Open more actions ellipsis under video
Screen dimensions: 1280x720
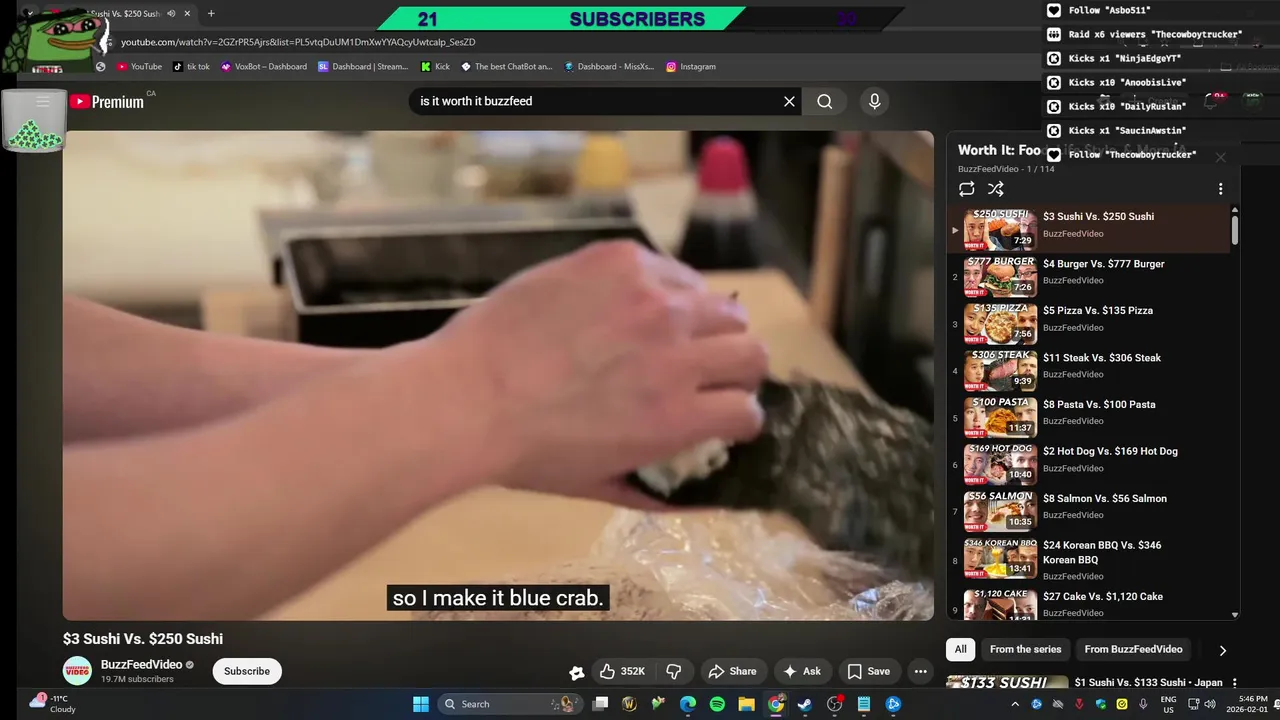(x=920, y=671)
